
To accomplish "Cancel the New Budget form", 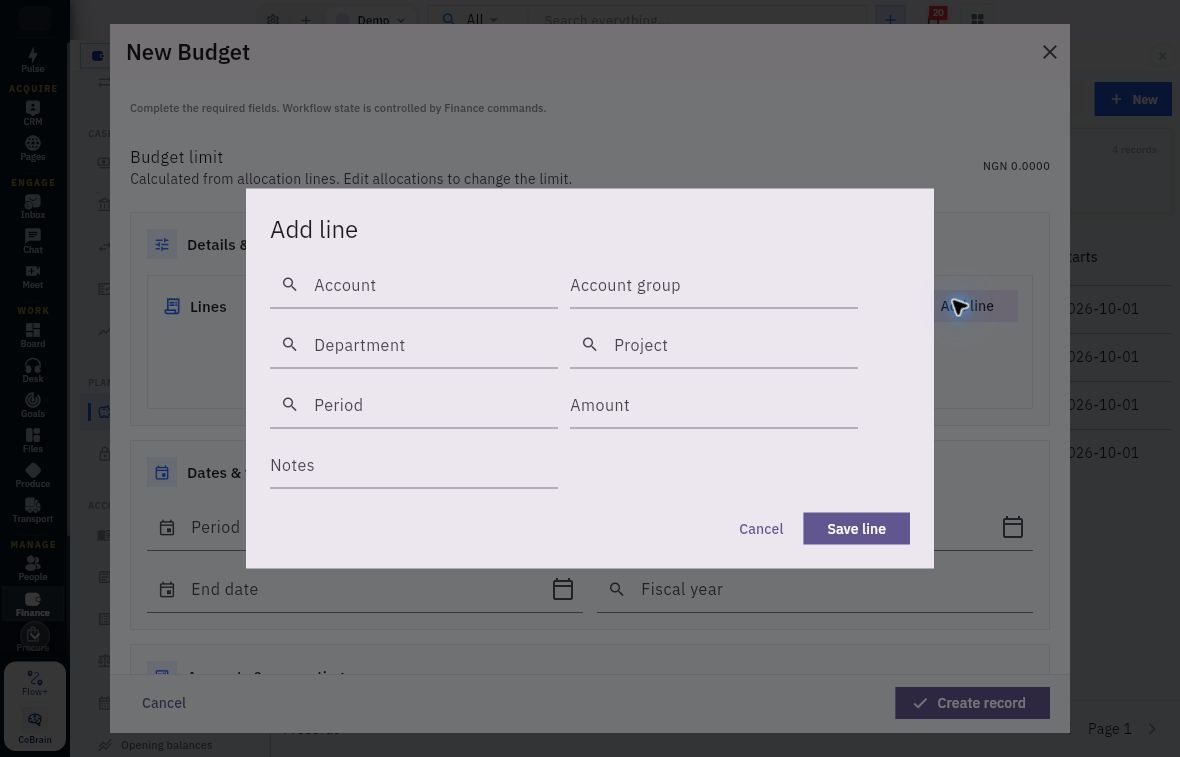I will coord(163,703).
